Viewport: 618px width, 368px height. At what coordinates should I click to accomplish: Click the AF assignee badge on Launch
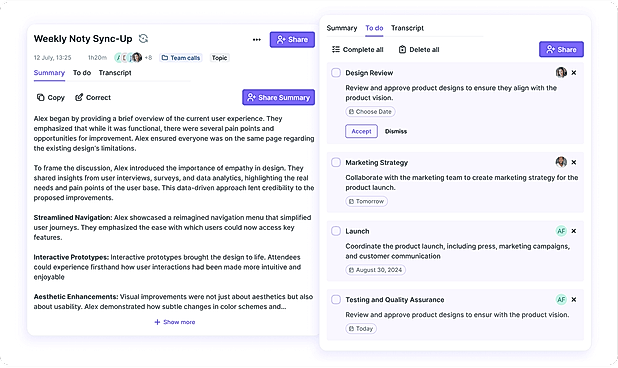(561, 231)
